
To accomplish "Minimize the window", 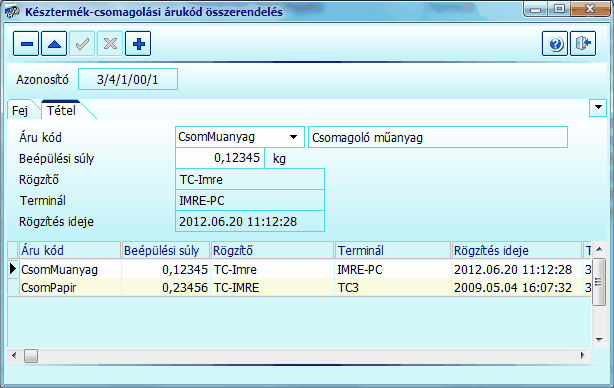I will (x=535, y=9).
